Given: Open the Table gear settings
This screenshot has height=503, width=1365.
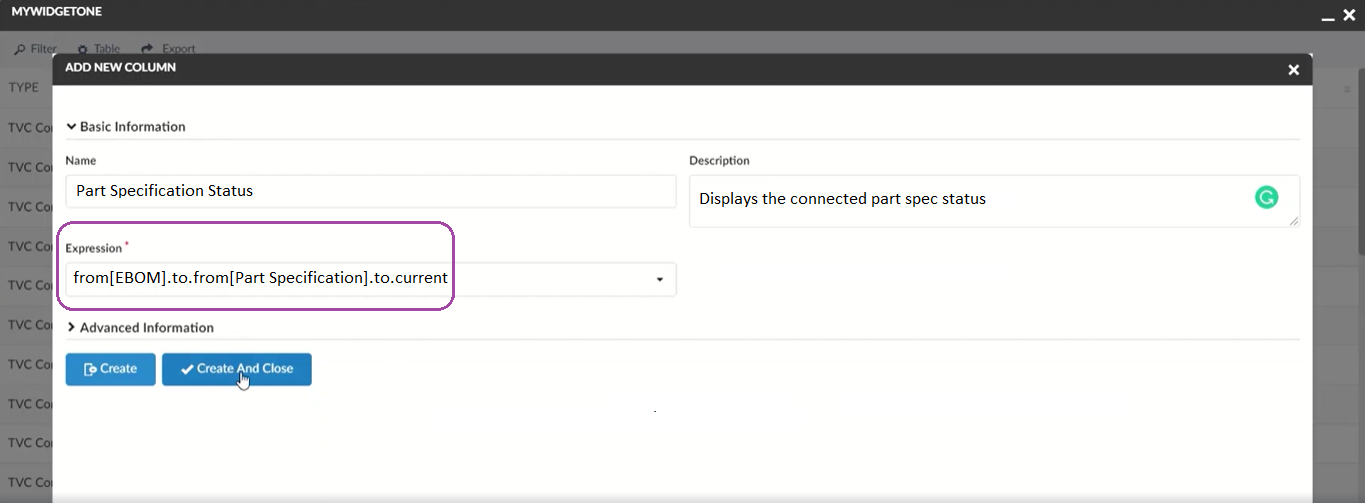Looking at the screenshot, I should pyautogui.click(x=83, y=49).
